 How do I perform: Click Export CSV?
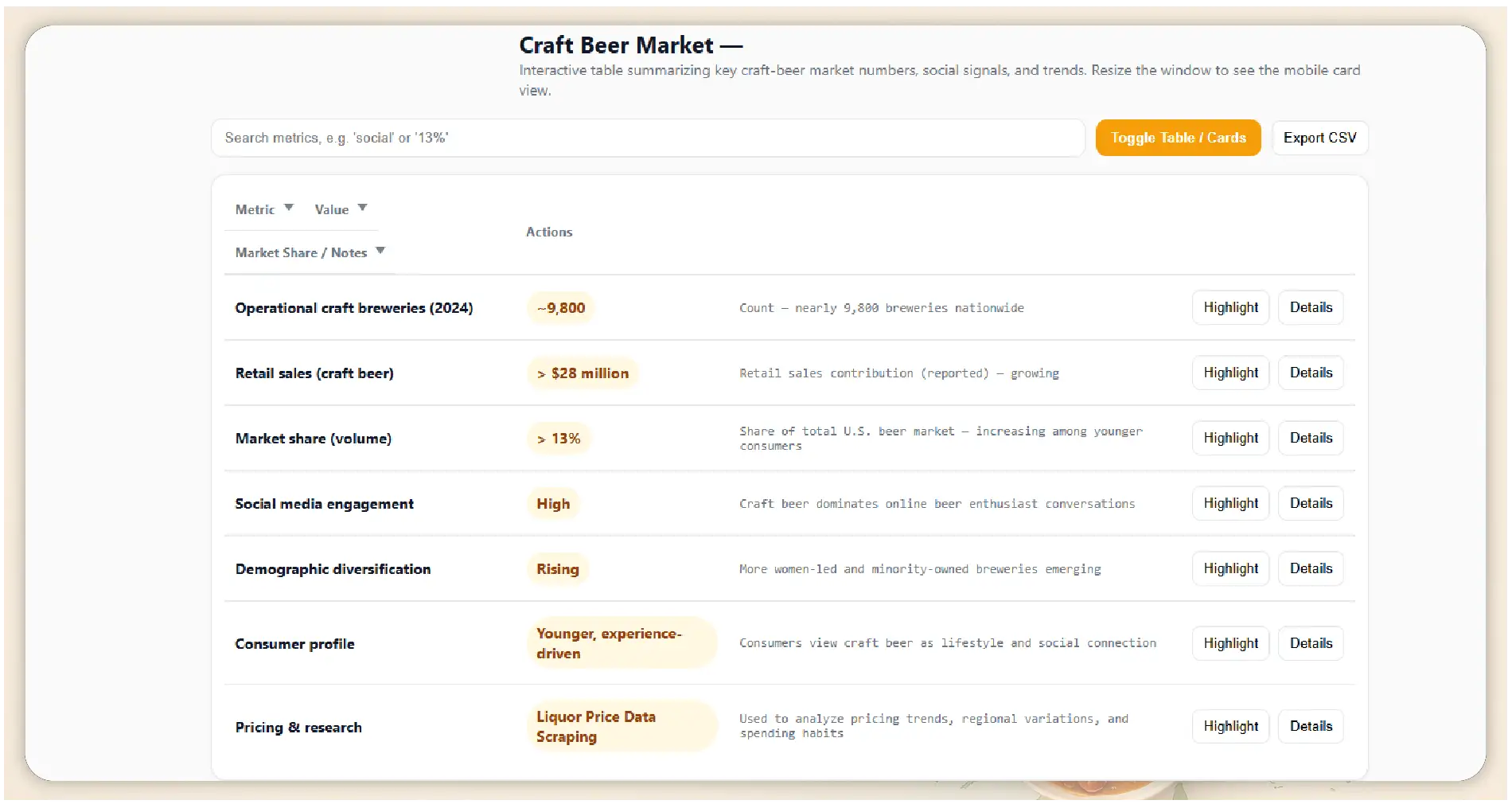coord(1319,137)
